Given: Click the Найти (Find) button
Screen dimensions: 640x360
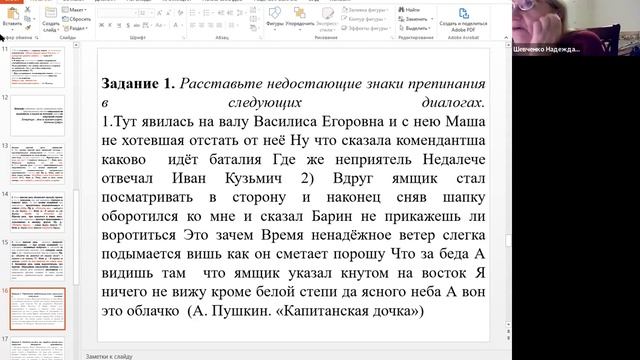Looking at the screenshot, I should pyautogui.click(x=410, y=9).
